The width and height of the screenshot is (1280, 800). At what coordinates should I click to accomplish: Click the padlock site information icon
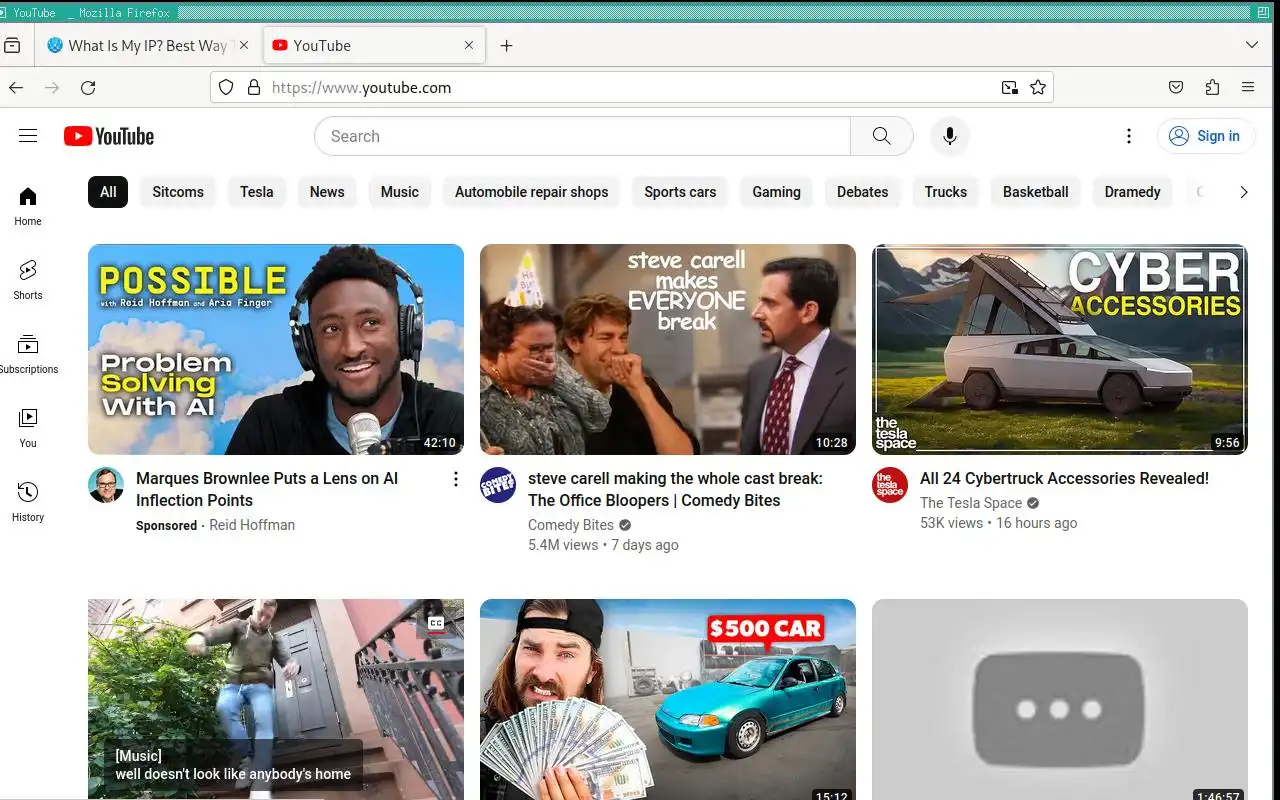tap(253, 88)
